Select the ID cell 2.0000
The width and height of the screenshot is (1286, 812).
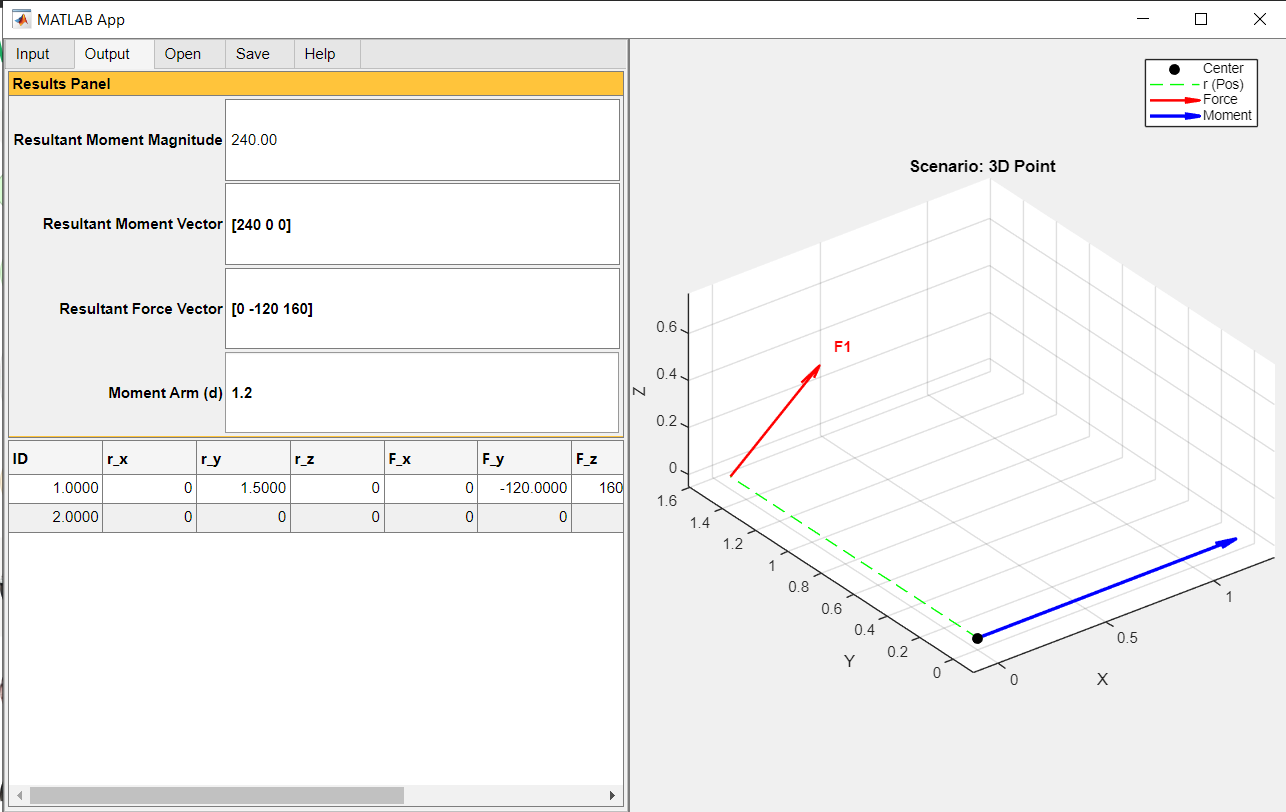[55, 517]
